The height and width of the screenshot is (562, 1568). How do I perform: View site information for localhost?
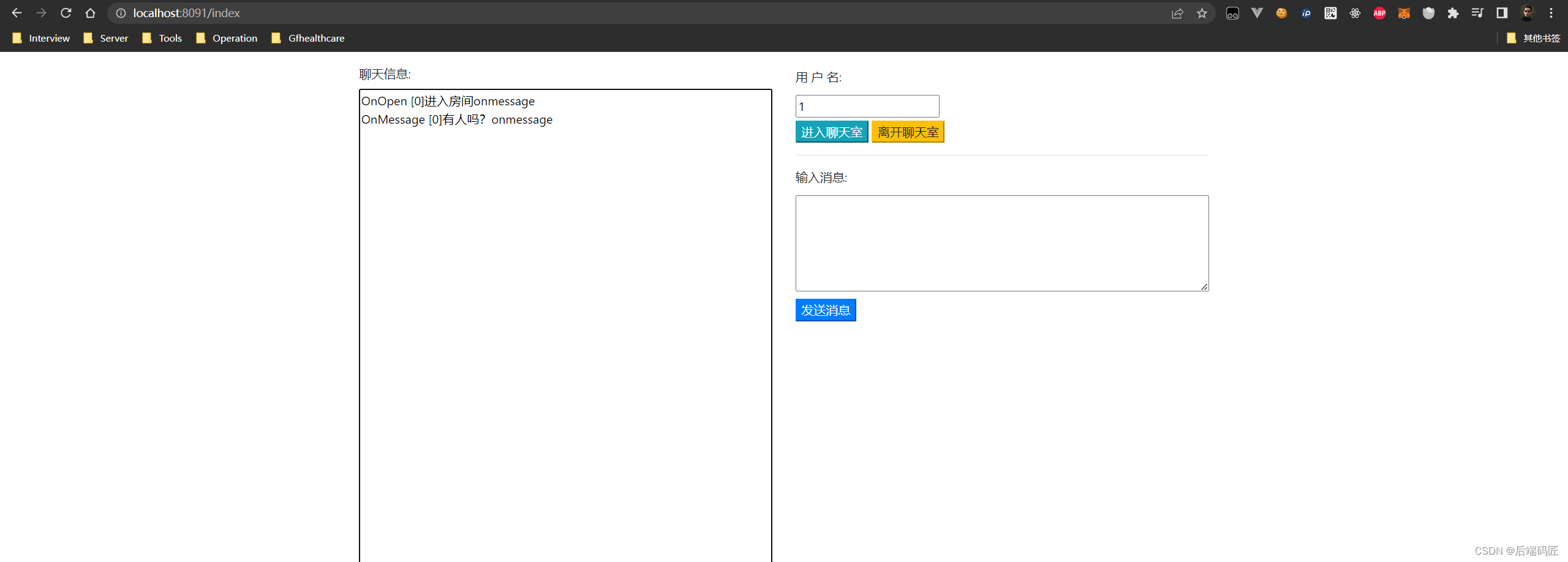click(x=121, y=13)
